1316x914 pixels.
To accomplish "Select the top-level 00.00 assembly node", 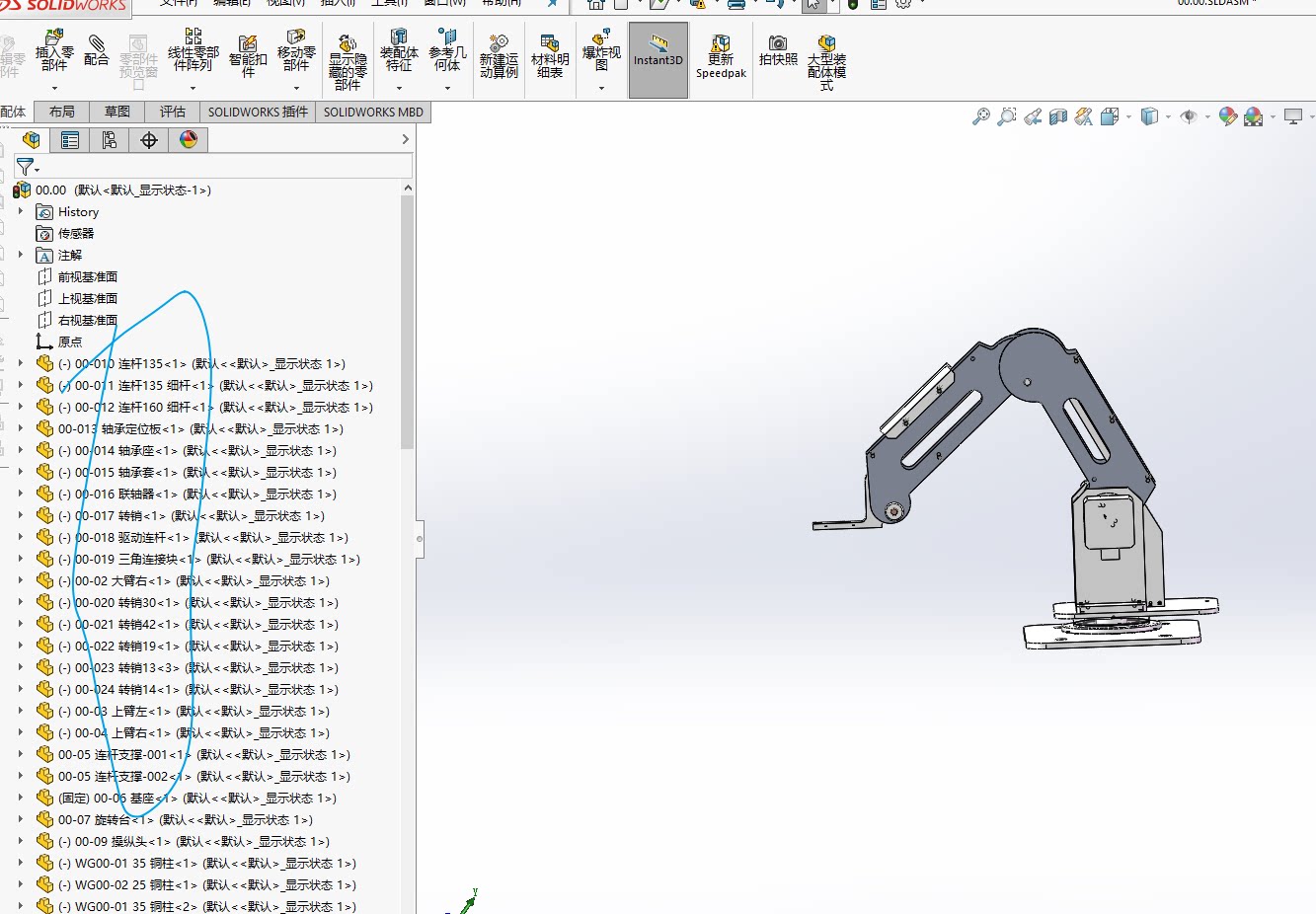I will pyautogui.click(x=123, y=190).
